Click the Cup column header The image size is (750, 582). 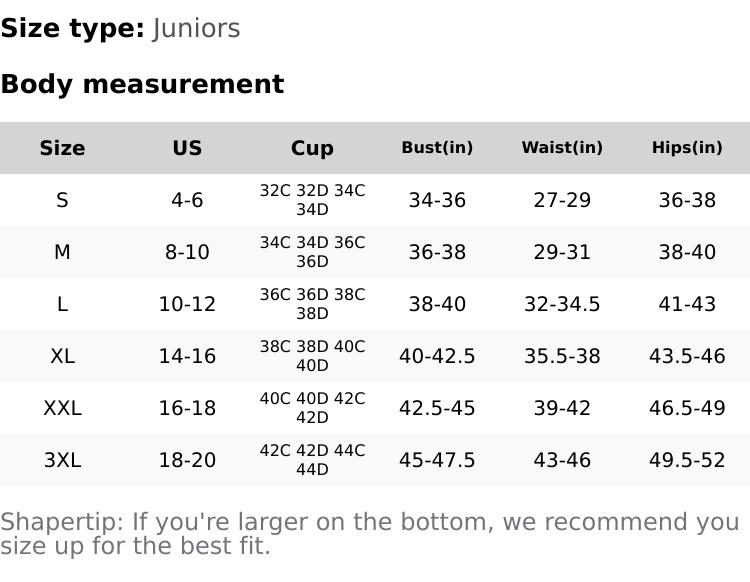312,148
